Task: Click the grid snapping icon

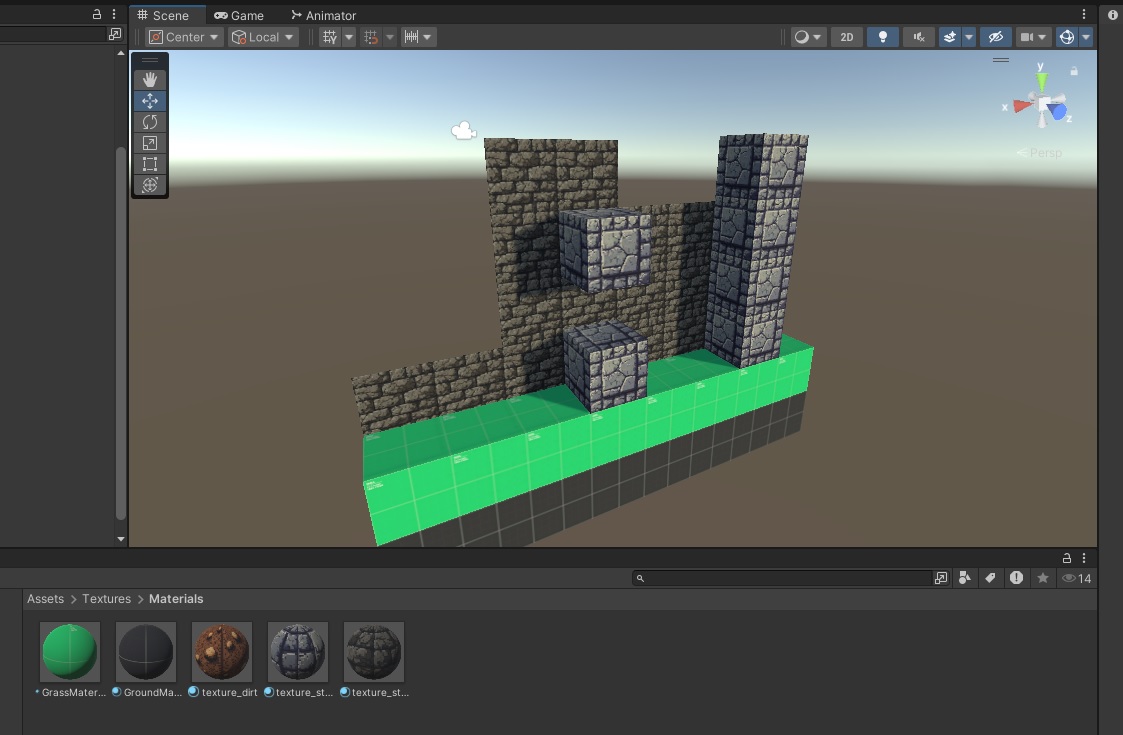Action: click(x=371, y=37)
